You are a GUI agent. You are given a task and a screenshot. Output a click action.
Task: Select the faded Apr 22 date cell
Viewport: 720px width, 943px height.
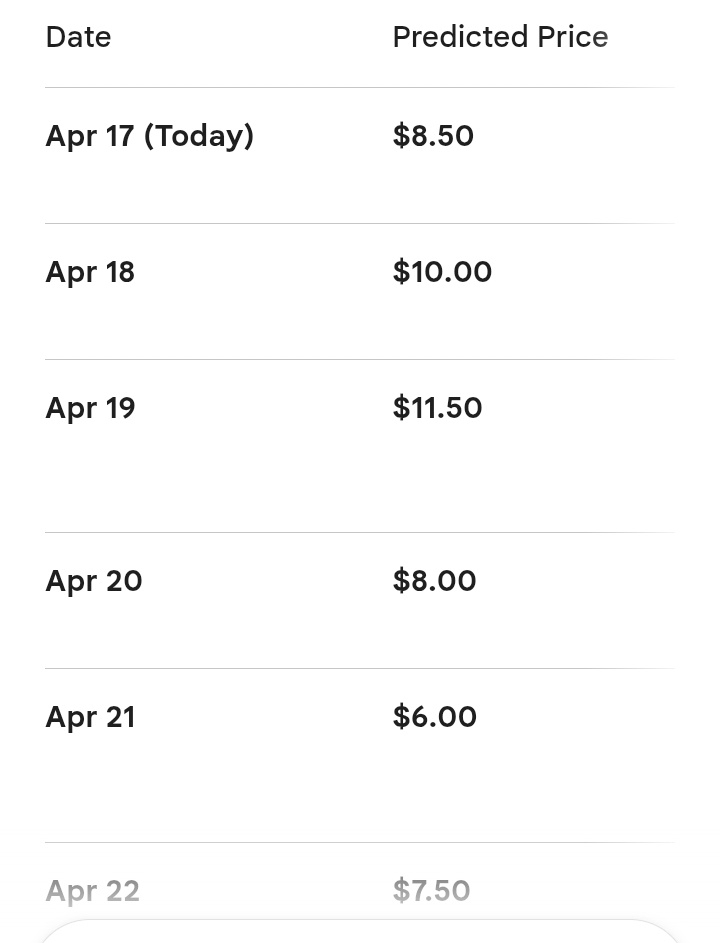pyautogui.click(x=92, y=890)
